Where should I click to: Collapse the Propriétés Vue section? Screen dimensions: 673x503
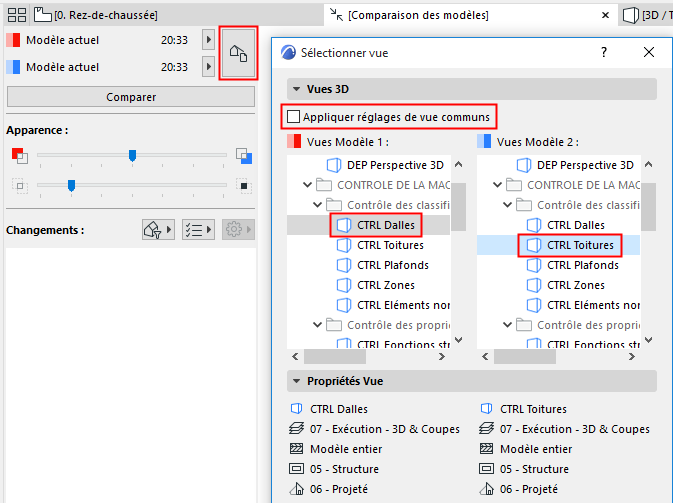click(x=297, y=381)
